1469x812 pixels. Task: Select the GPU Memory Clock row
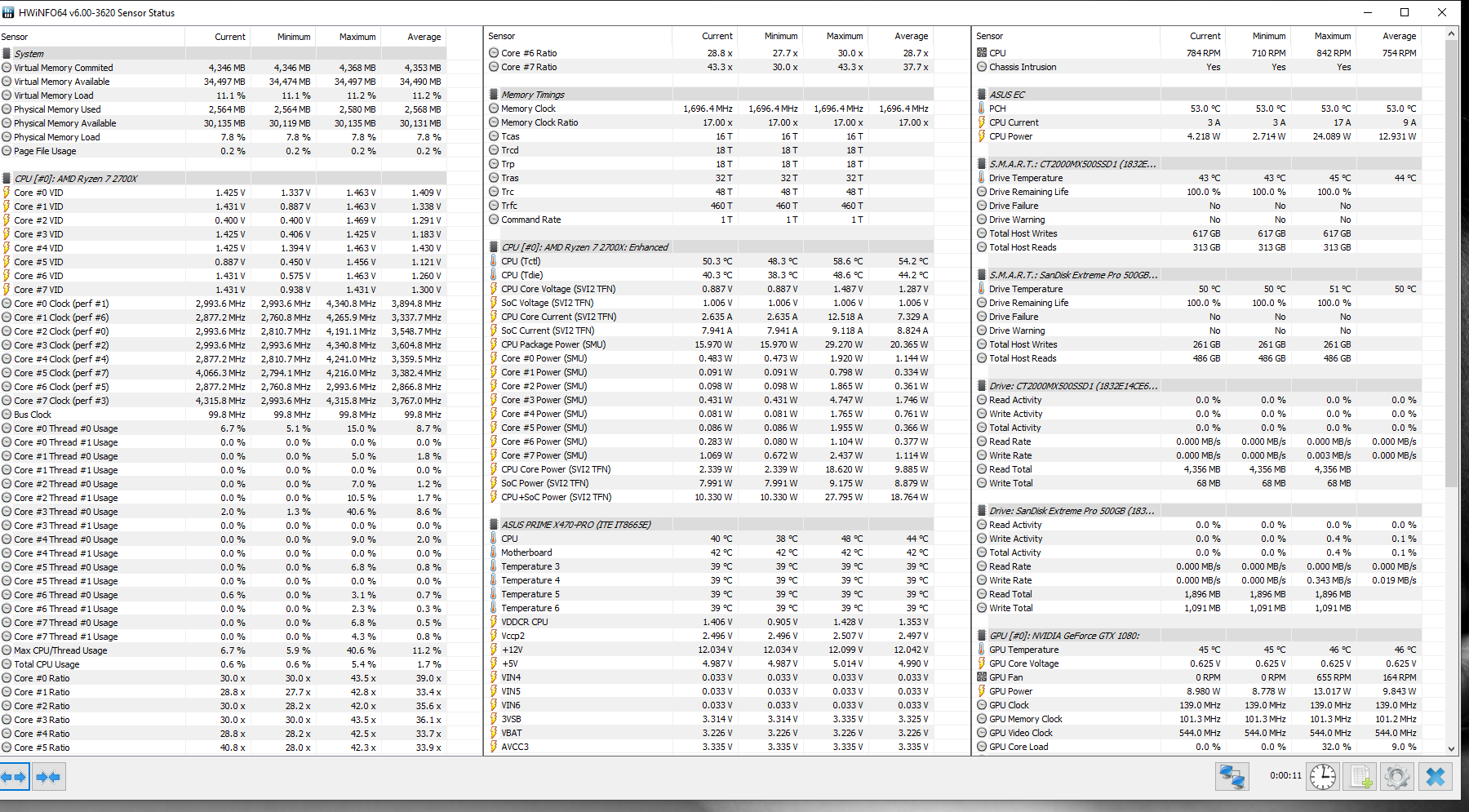(x=1197, y=719)
